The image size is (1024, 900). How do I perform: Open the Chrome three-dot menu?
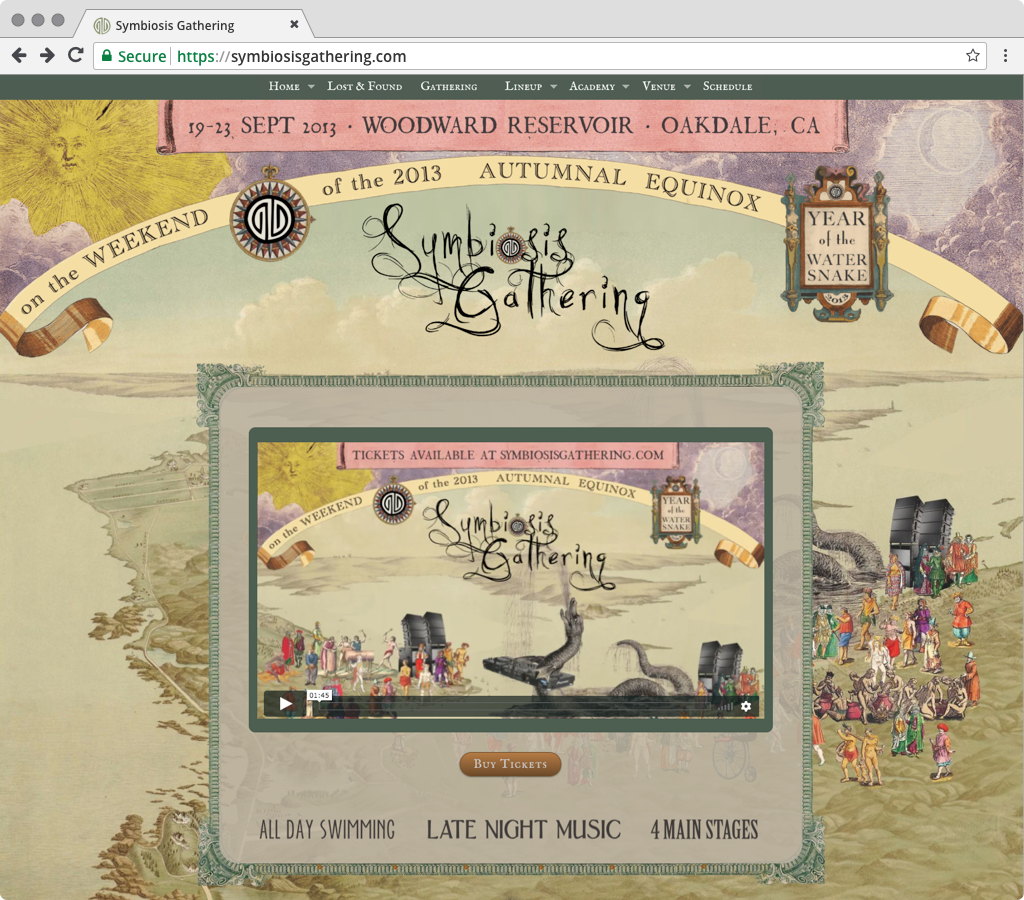[1005, 56]
